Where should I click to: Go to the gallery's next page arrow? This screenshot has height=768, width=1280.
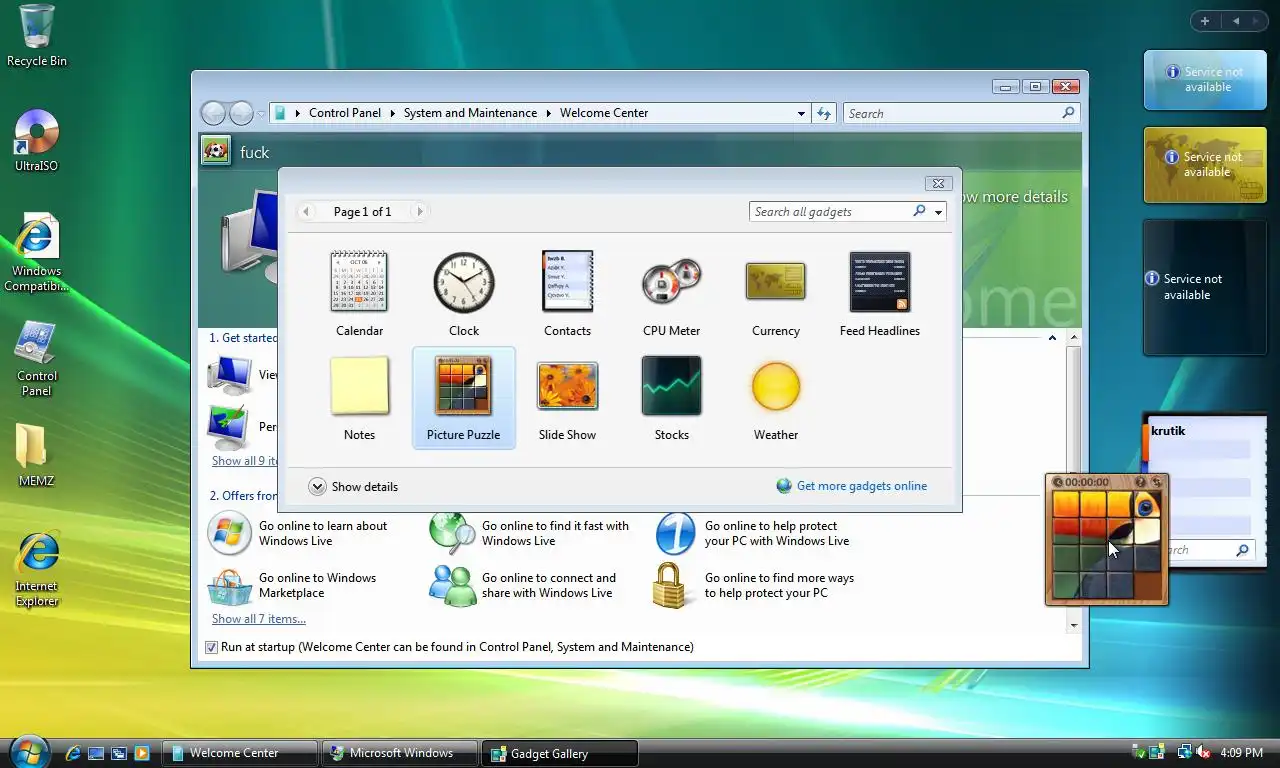[420, 211]
